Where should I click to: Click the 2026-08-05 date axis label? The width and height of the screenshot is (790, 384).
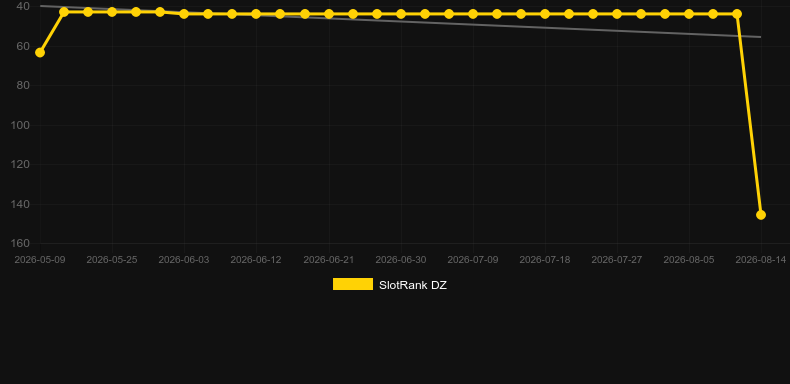click(x=689, y=260)
